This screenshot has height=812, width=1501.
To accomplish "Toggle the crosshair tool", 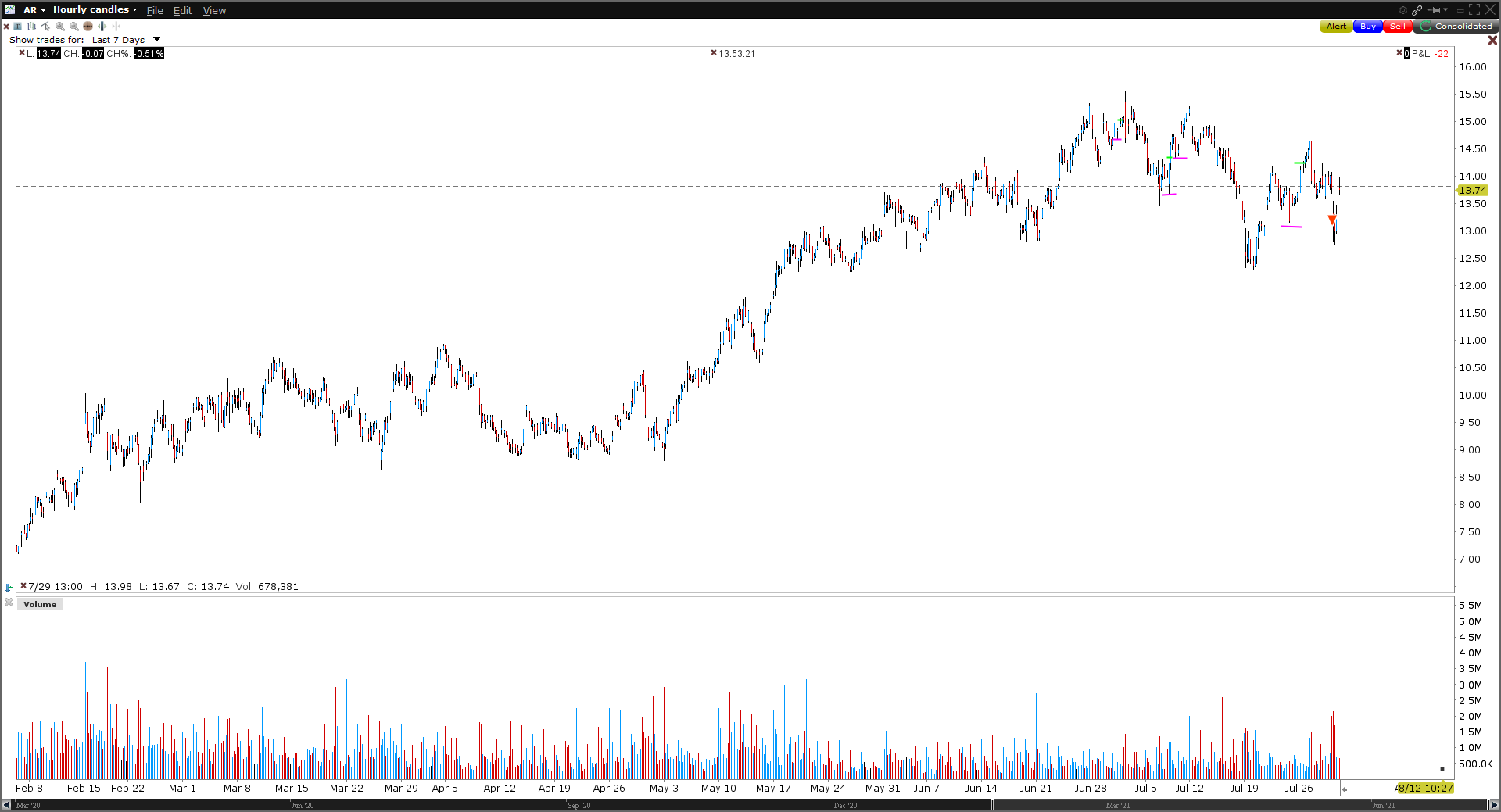I will click(88, 27).
